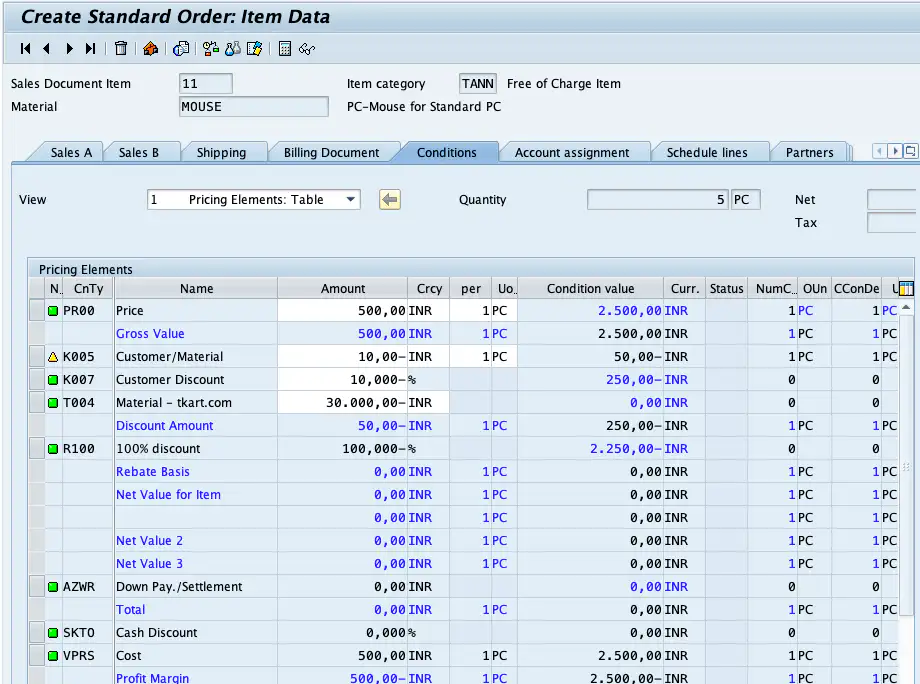Select the T004 row selector
Image resolution: width=920 pixels, height=684 pixels.
click(37, 402)
